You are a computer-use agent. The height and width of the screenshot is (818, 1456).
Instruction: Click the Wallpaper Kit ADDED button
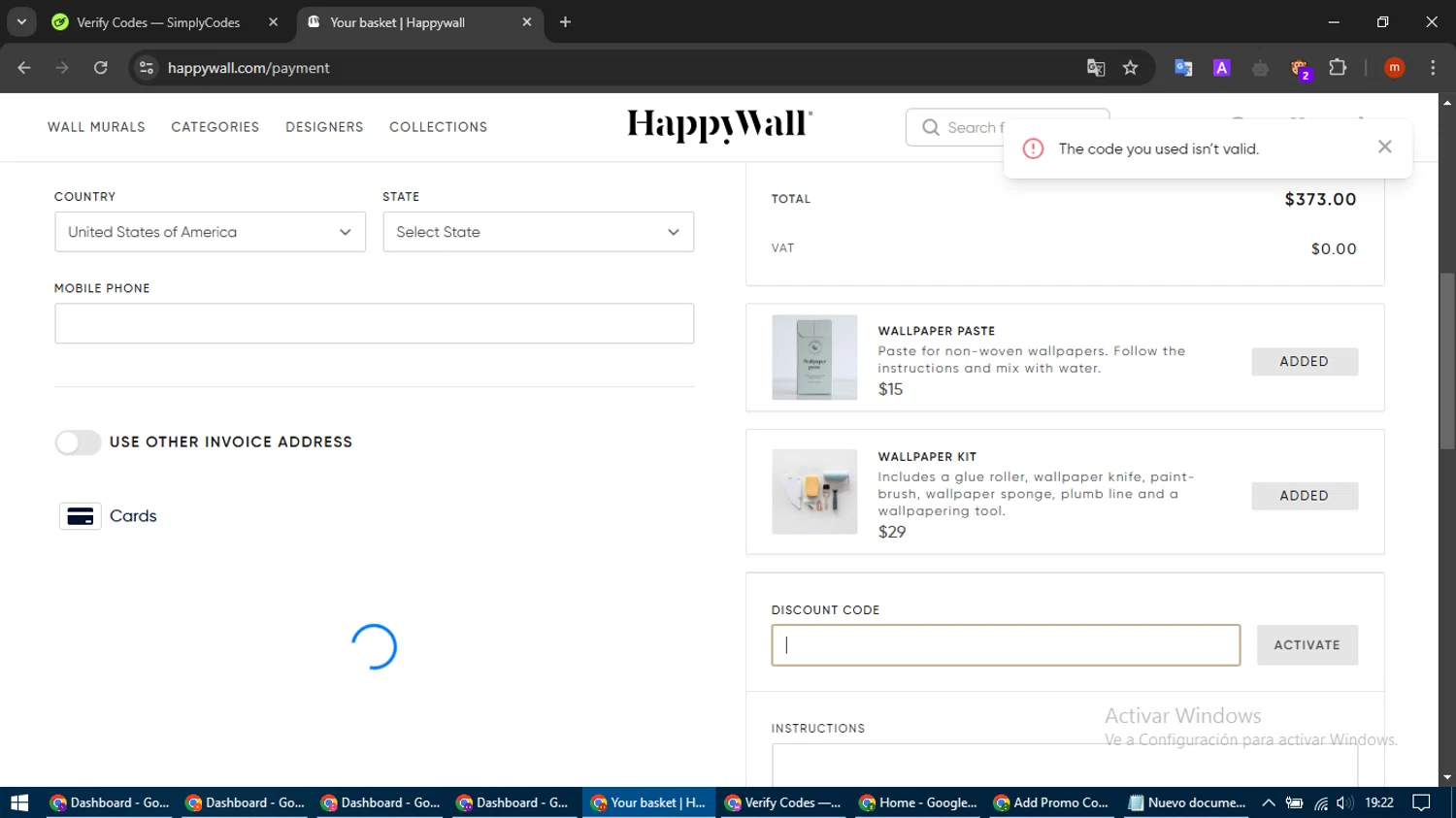tap(1304, 496)
